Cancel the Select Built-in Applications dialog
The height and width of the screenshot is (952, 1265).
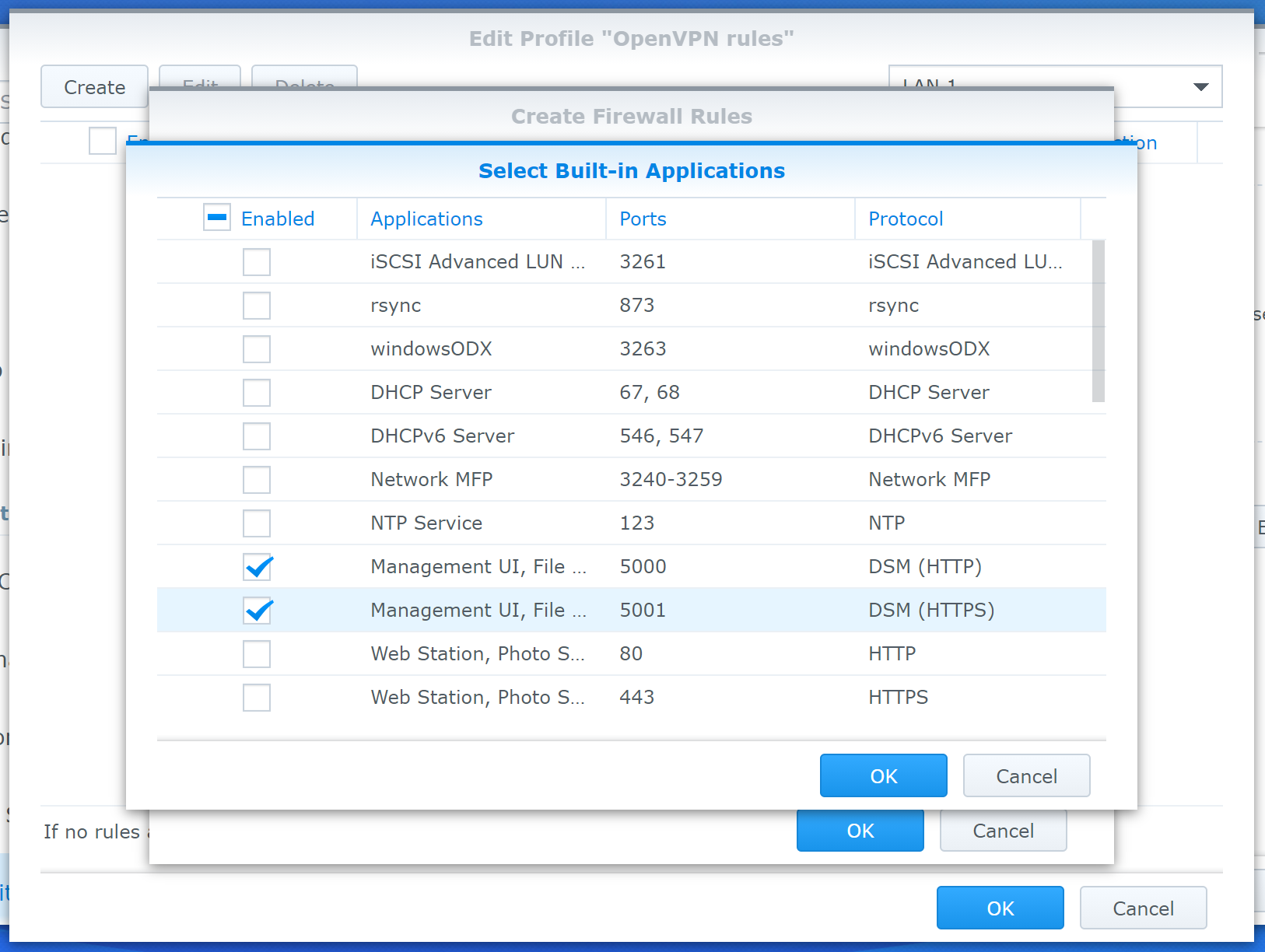1026,775
